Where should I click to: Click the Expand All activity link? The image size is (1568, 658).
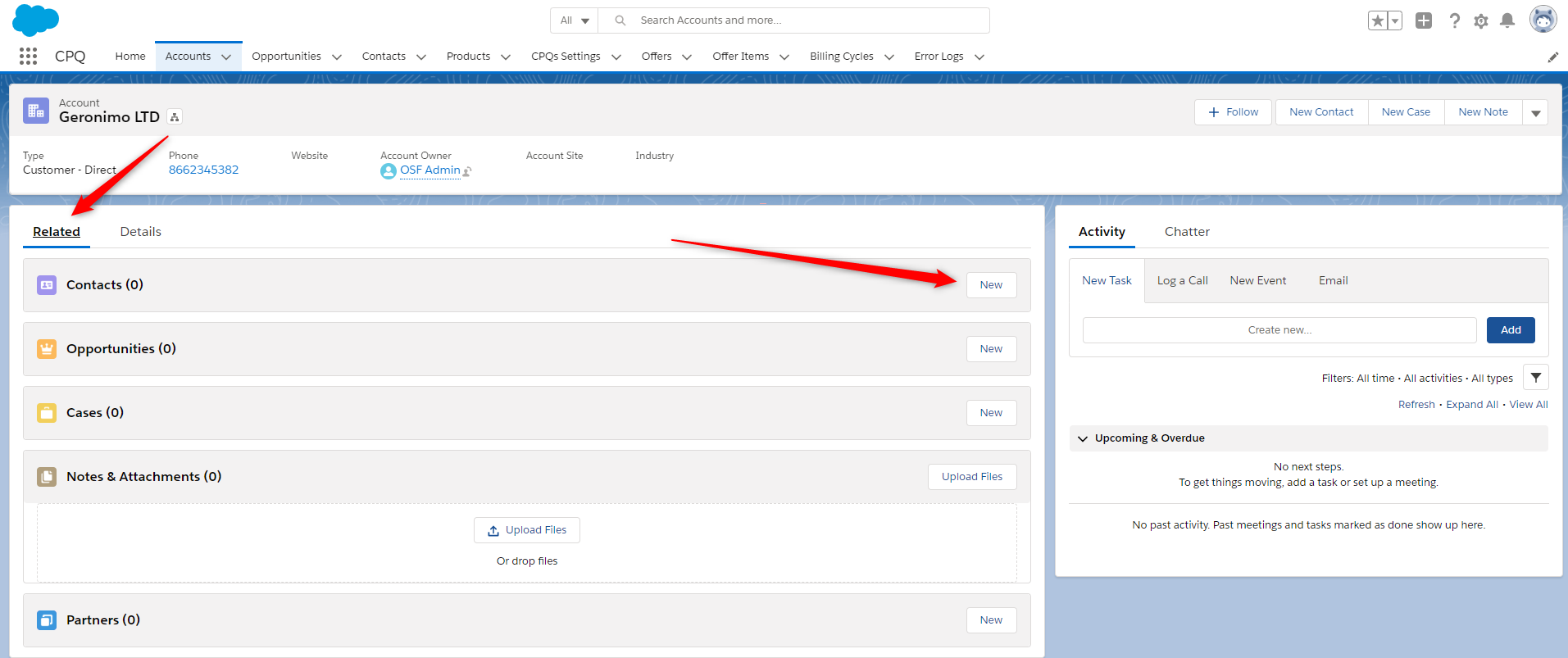pos(1472,405)
